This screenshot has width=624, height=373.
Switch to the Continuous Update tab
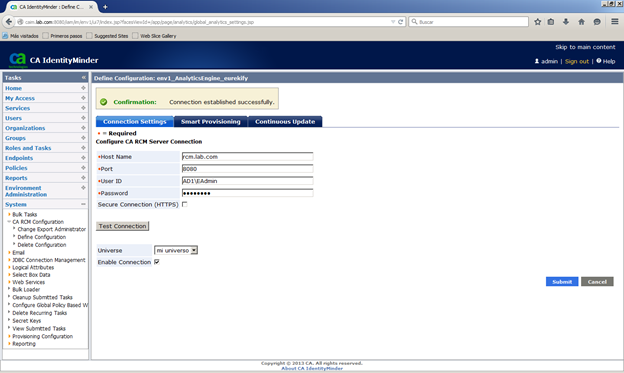click(285, 121)
